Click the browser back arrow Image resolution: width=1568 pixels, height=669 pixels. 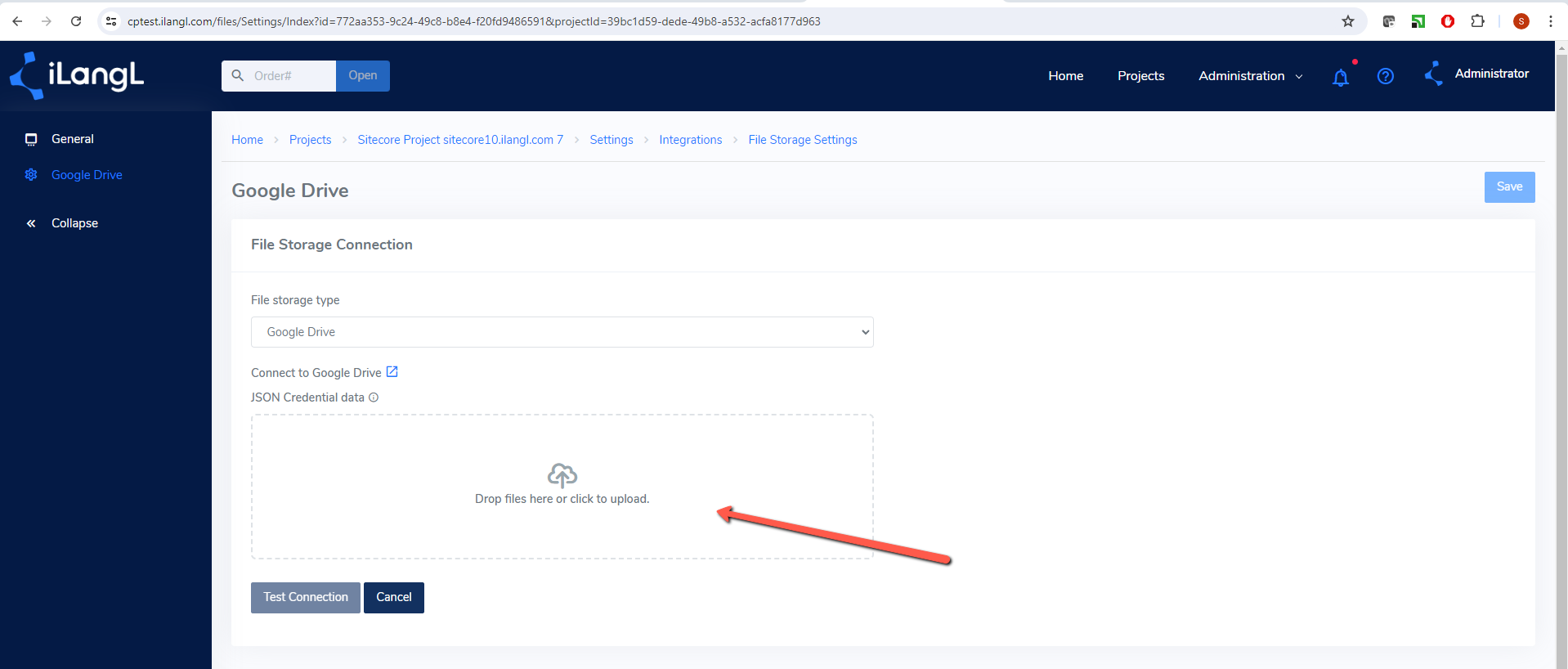pyautogui.click(x=17, y=21)
